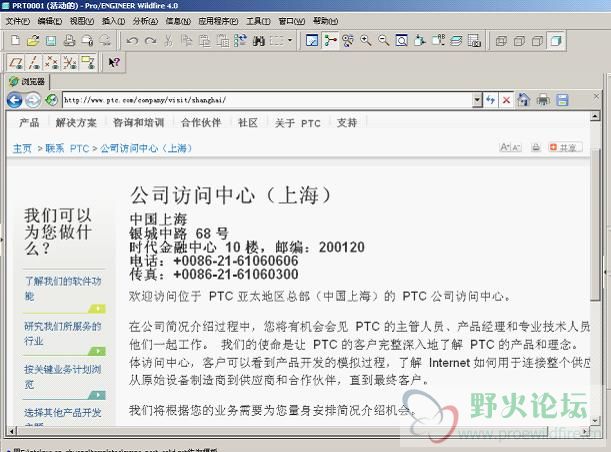
Task: Click the email with attachment icon
Action: (x=87, y=41)
